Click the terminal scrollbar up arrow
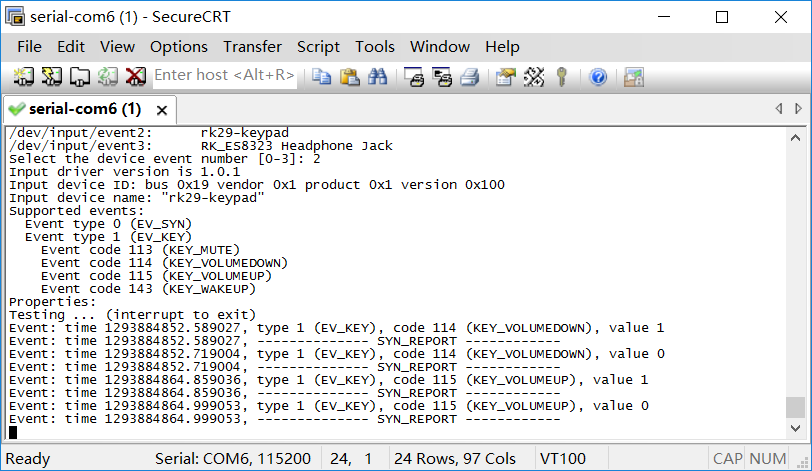The width and height of the screenshot is (812, 471). (795, 138)
